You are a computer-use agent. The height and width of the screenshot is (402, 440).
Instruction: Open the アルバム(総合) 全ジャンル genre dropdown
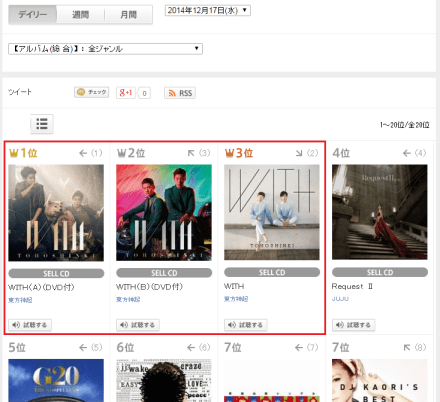pyautogui.click(x=105, y=49)
